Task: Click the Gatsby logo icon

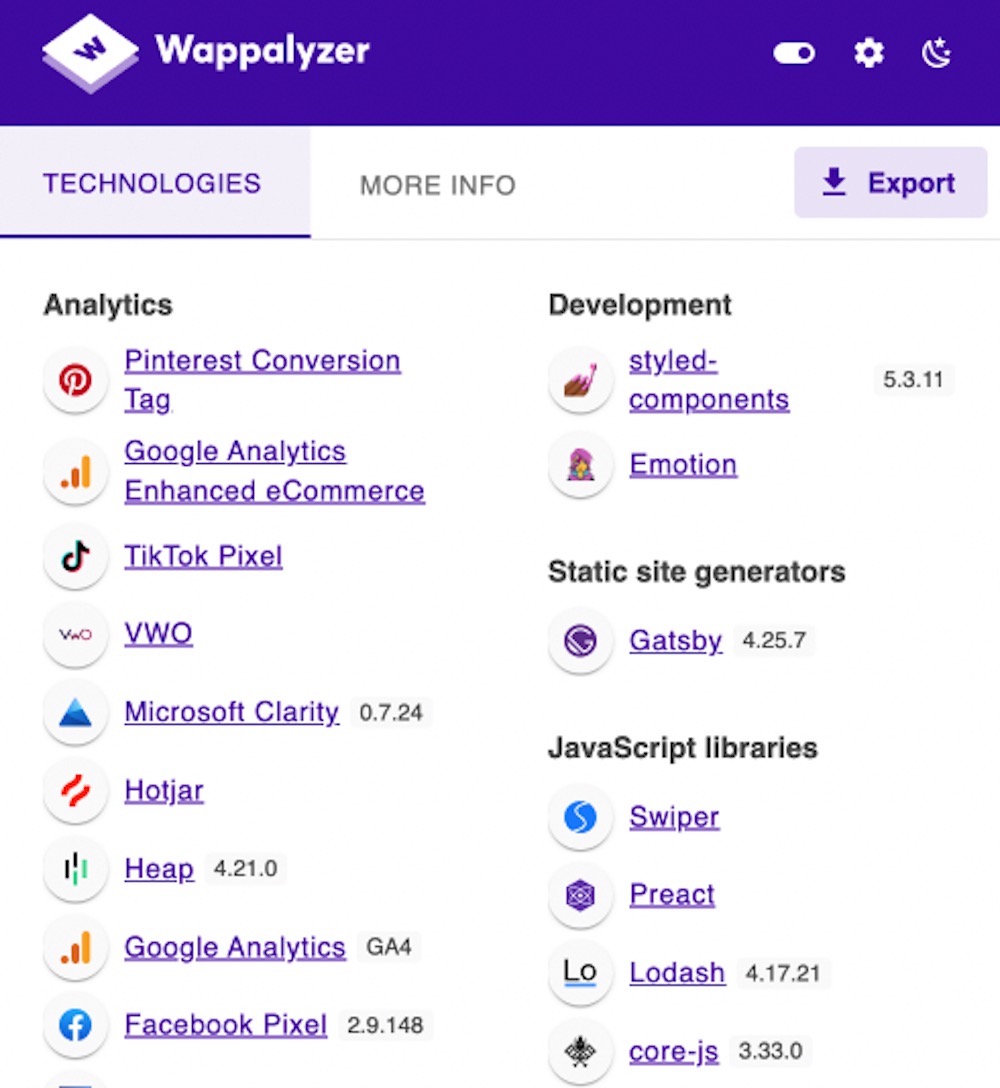Action: [581, 640]
